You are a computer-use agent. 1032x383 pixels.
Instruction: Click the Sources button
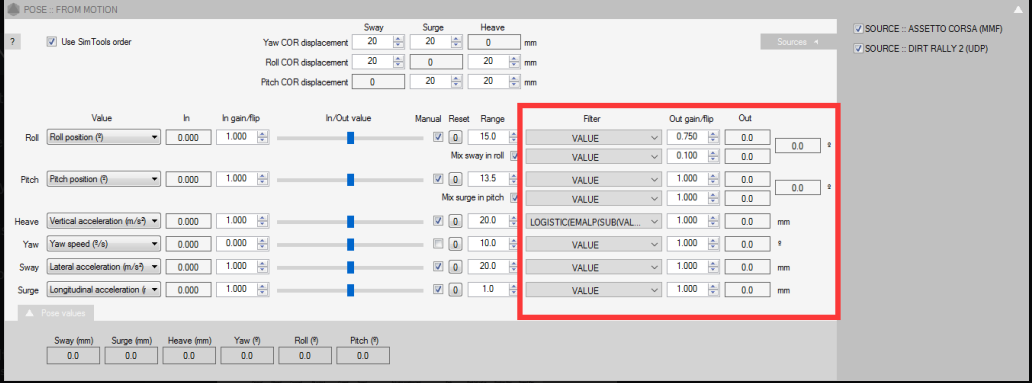tap(796, 41)
